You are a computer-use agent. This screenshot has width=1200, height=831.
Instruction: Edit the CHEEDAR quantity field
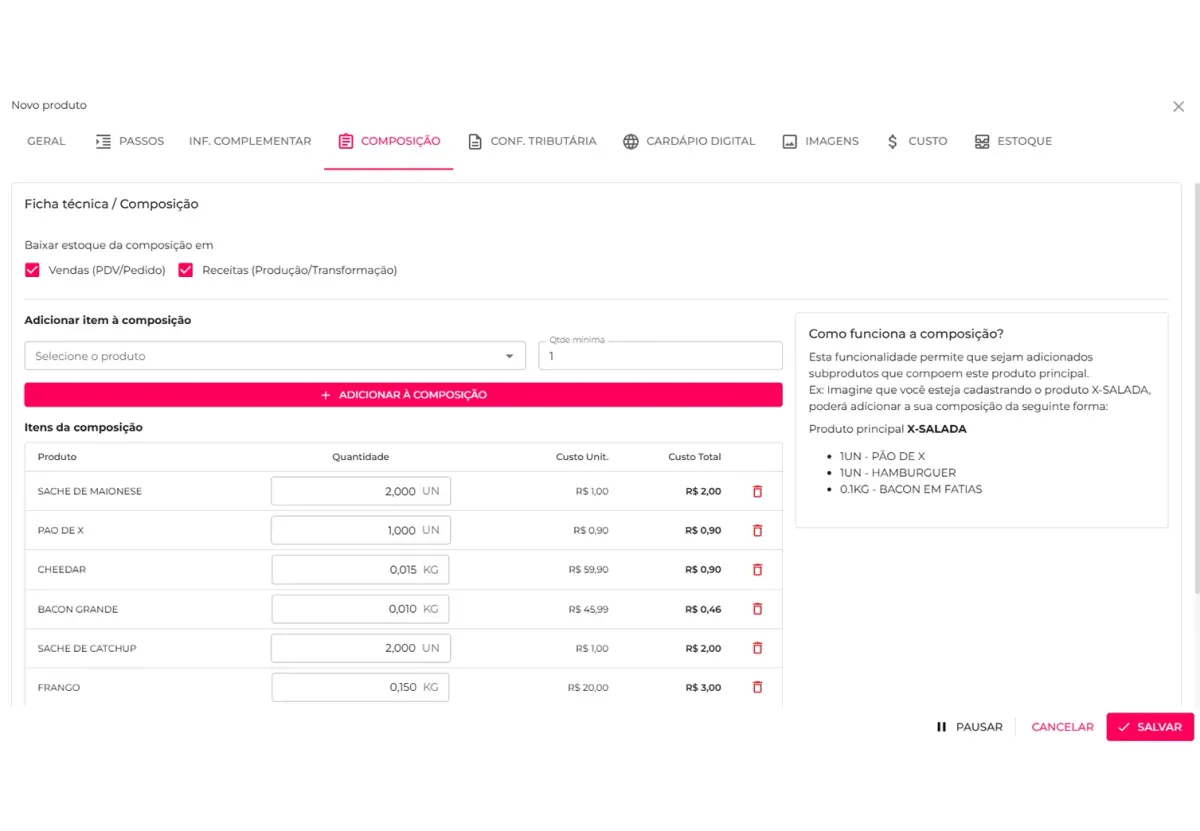tap(361, 569)
